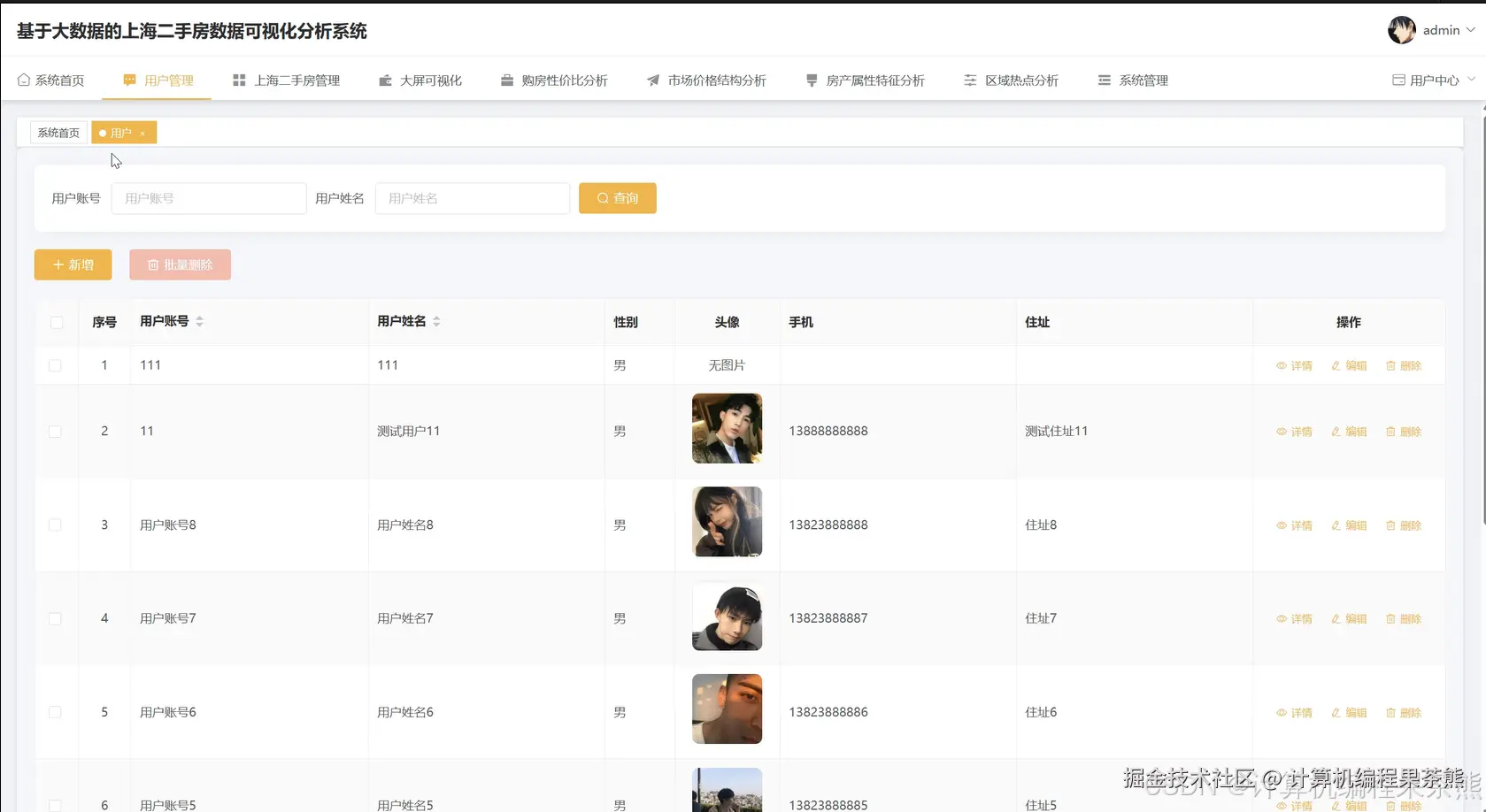This screenshot has height=812, width=1486.
Task: Delete the 用户姓名6 row
Action: tap(1404, 714)
